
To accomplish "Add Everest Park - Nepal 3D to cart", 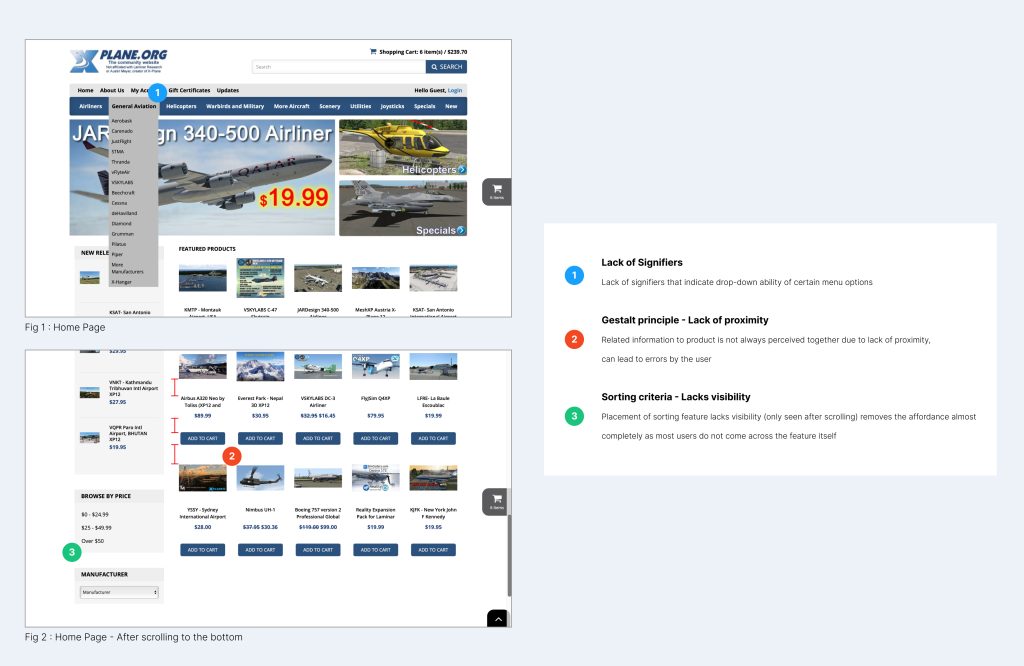I will pos(260,438).
